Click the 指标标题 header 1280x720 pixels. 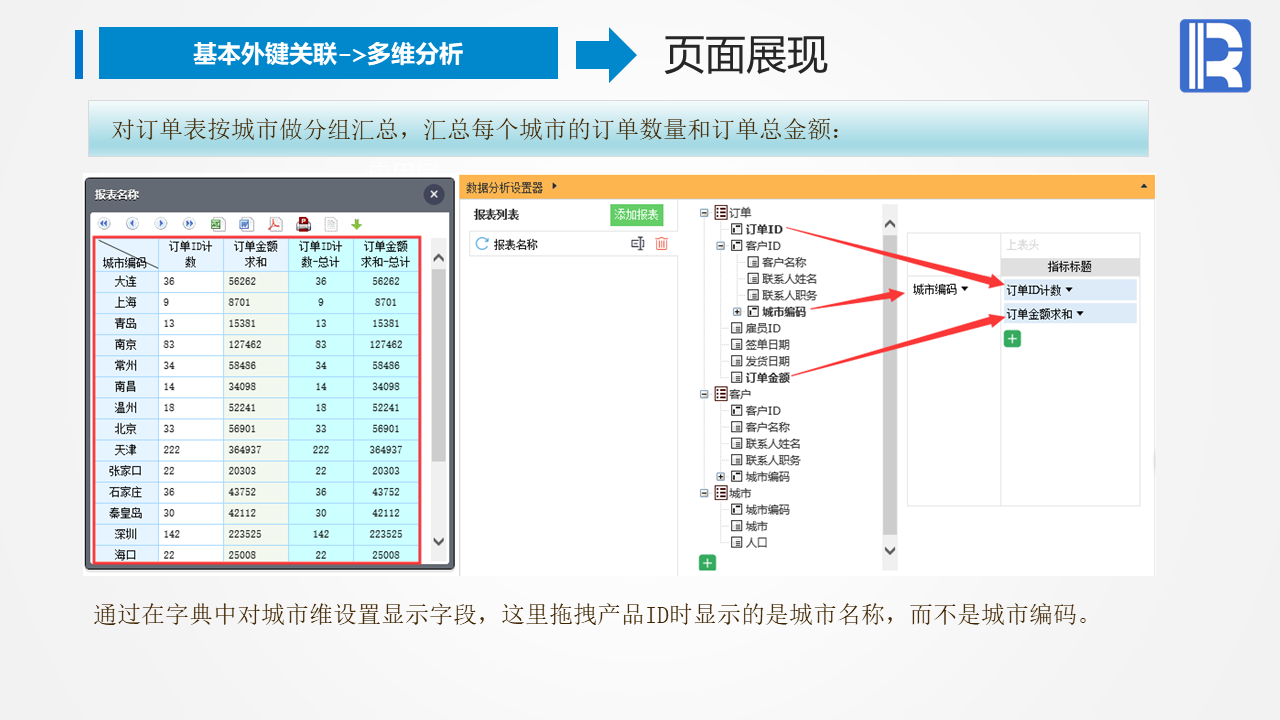[1071, 267]
